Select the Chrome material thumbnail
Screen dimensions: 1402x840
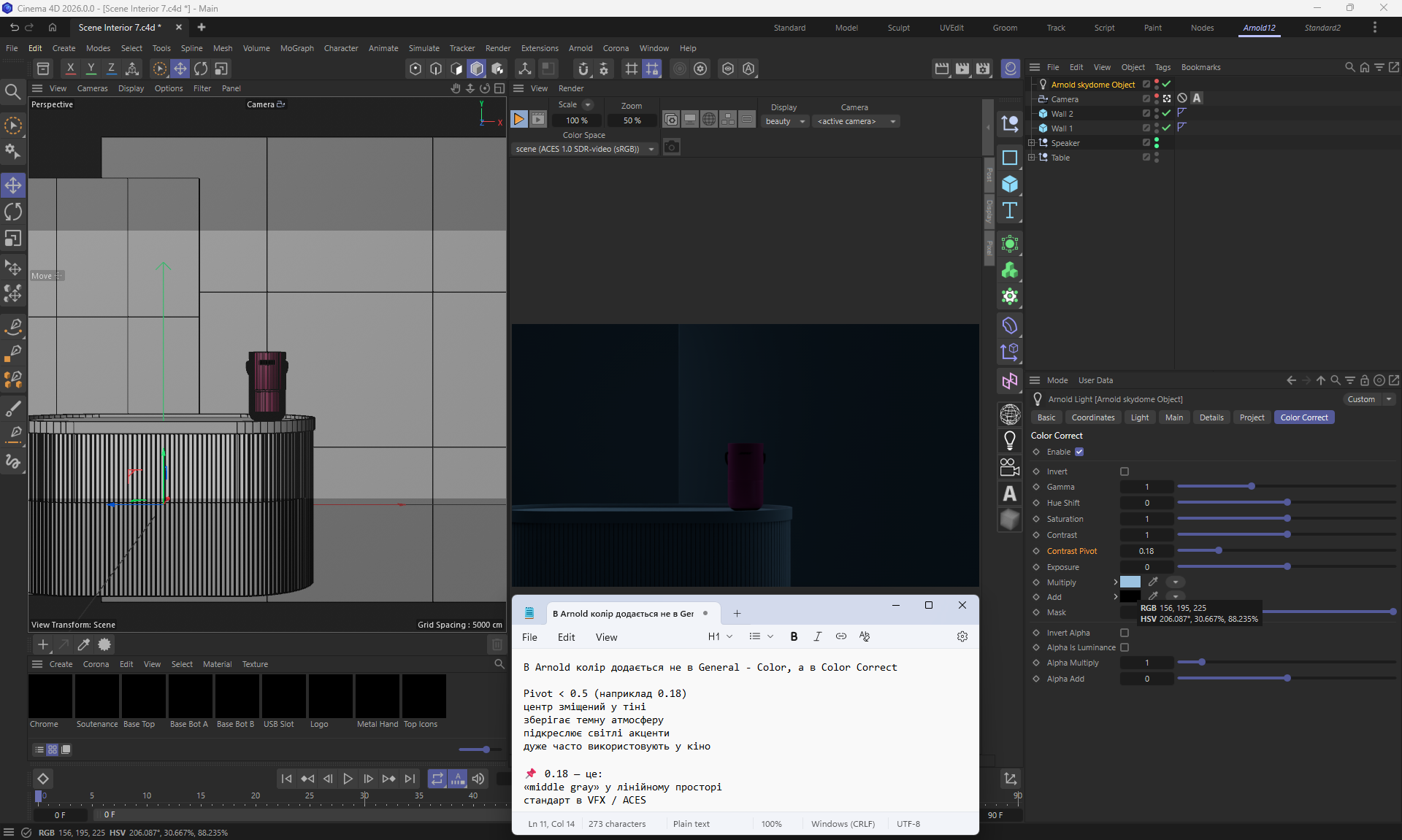(50, 696)
